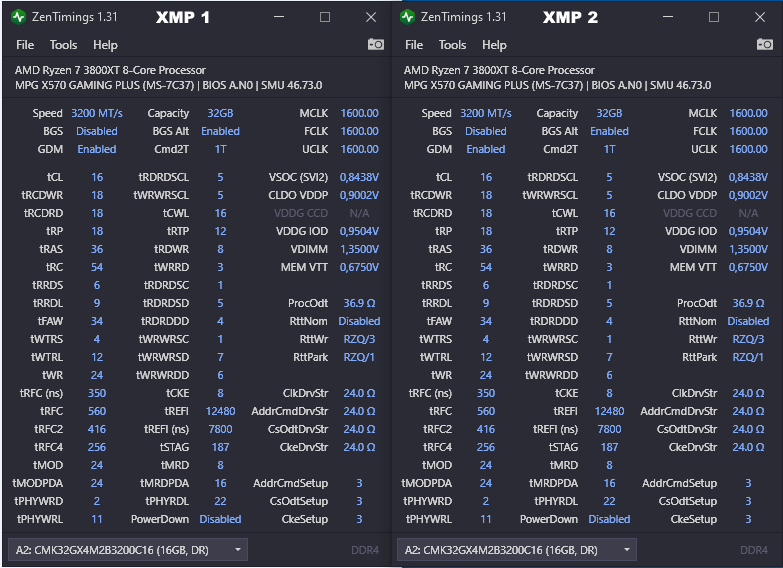Viewport: 783px width, 568px height.
Task: Click the ClkDrvStr value 24.0 Ω in XMP 1
Action: [359, 393]
